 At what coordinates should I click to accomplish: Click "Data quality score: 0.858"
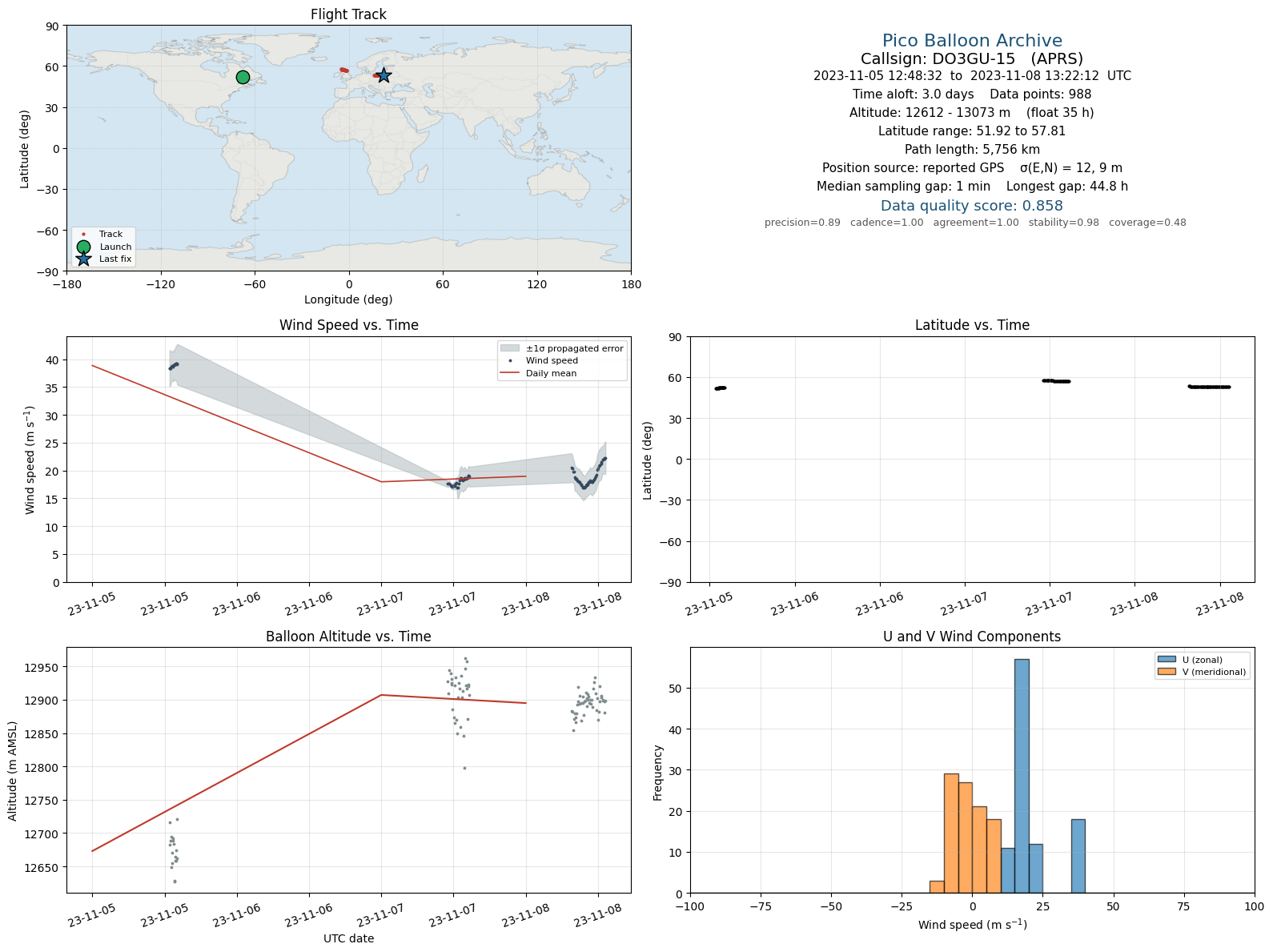coord(972,206)
